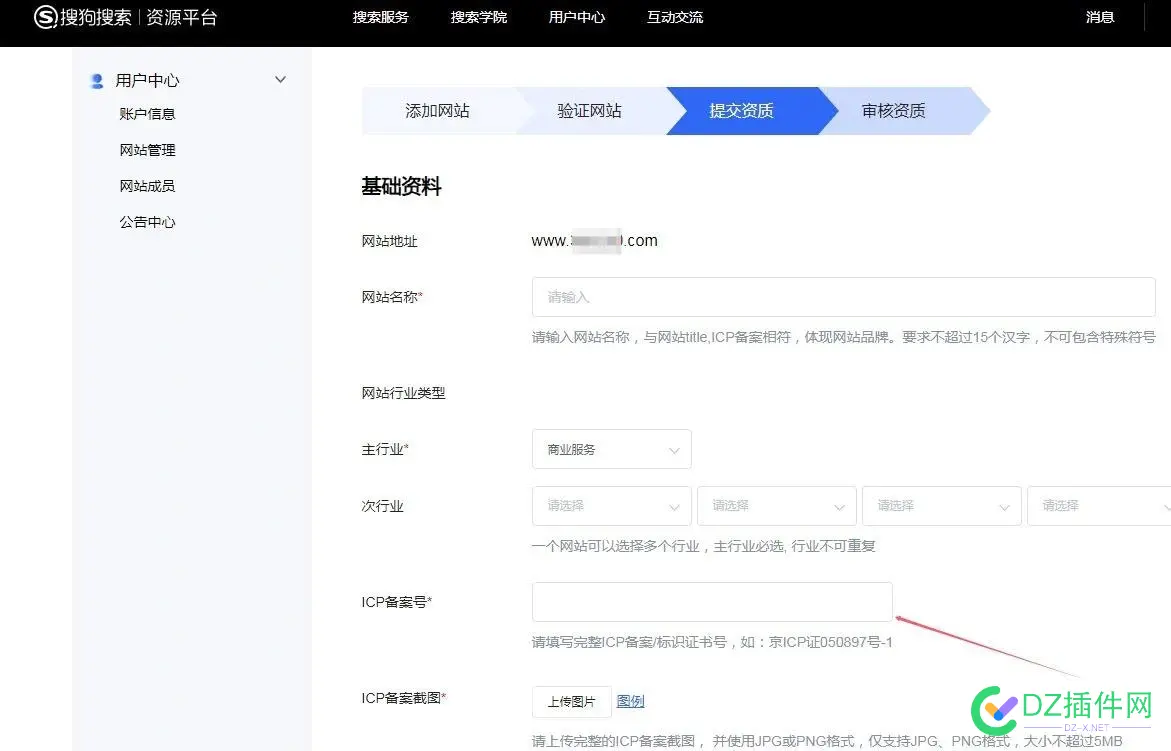Click the 上传图片 upload button

(570, 701)
